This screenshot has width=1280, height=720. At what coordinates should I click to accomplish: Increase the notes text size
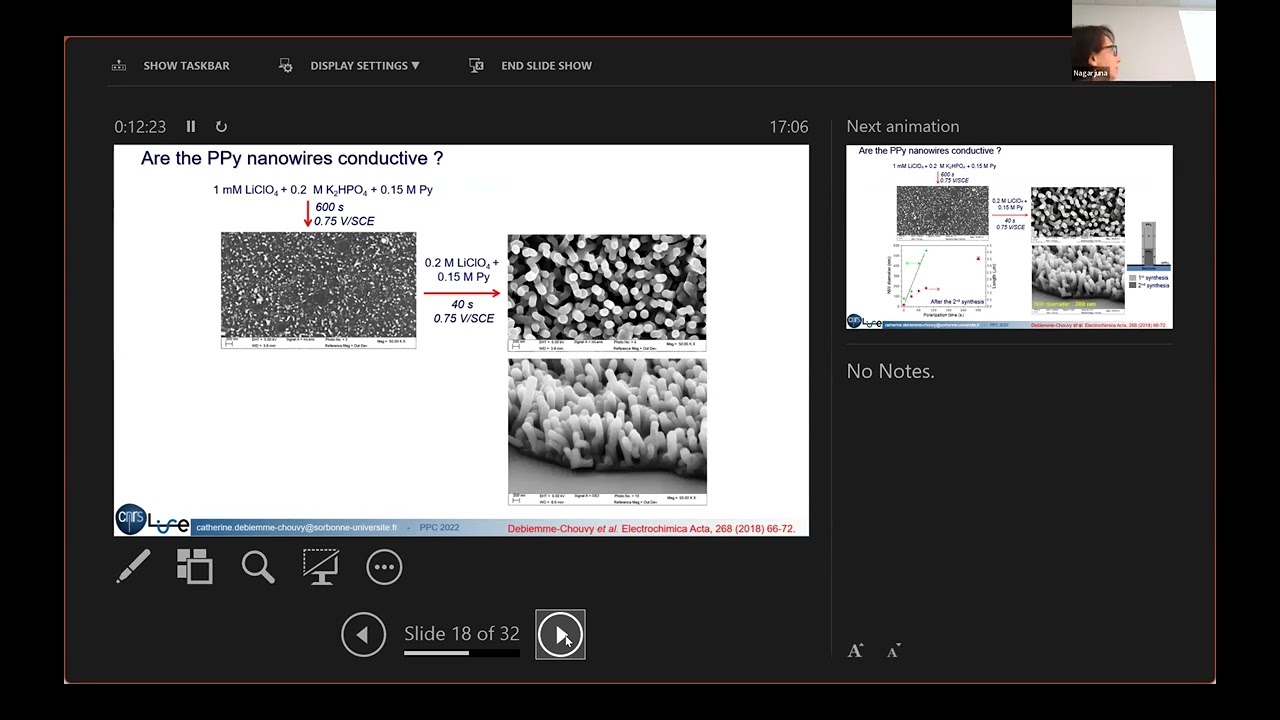tap(856, 651)
